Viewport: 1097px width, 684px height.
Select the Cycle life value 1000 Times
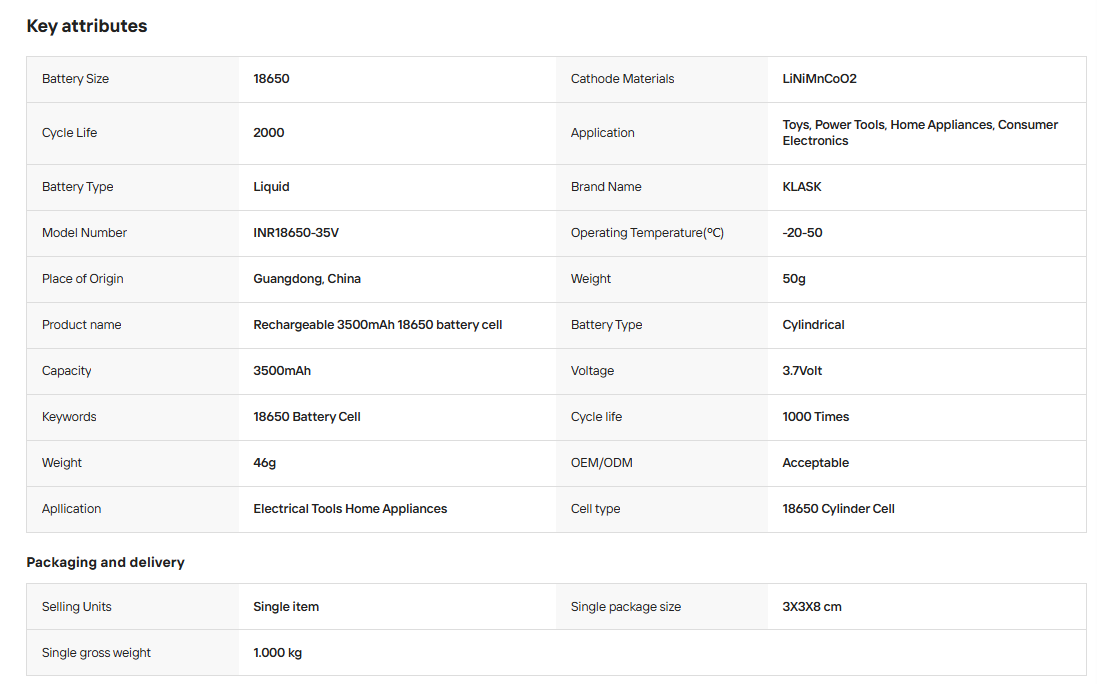click(x=816, y=417)
